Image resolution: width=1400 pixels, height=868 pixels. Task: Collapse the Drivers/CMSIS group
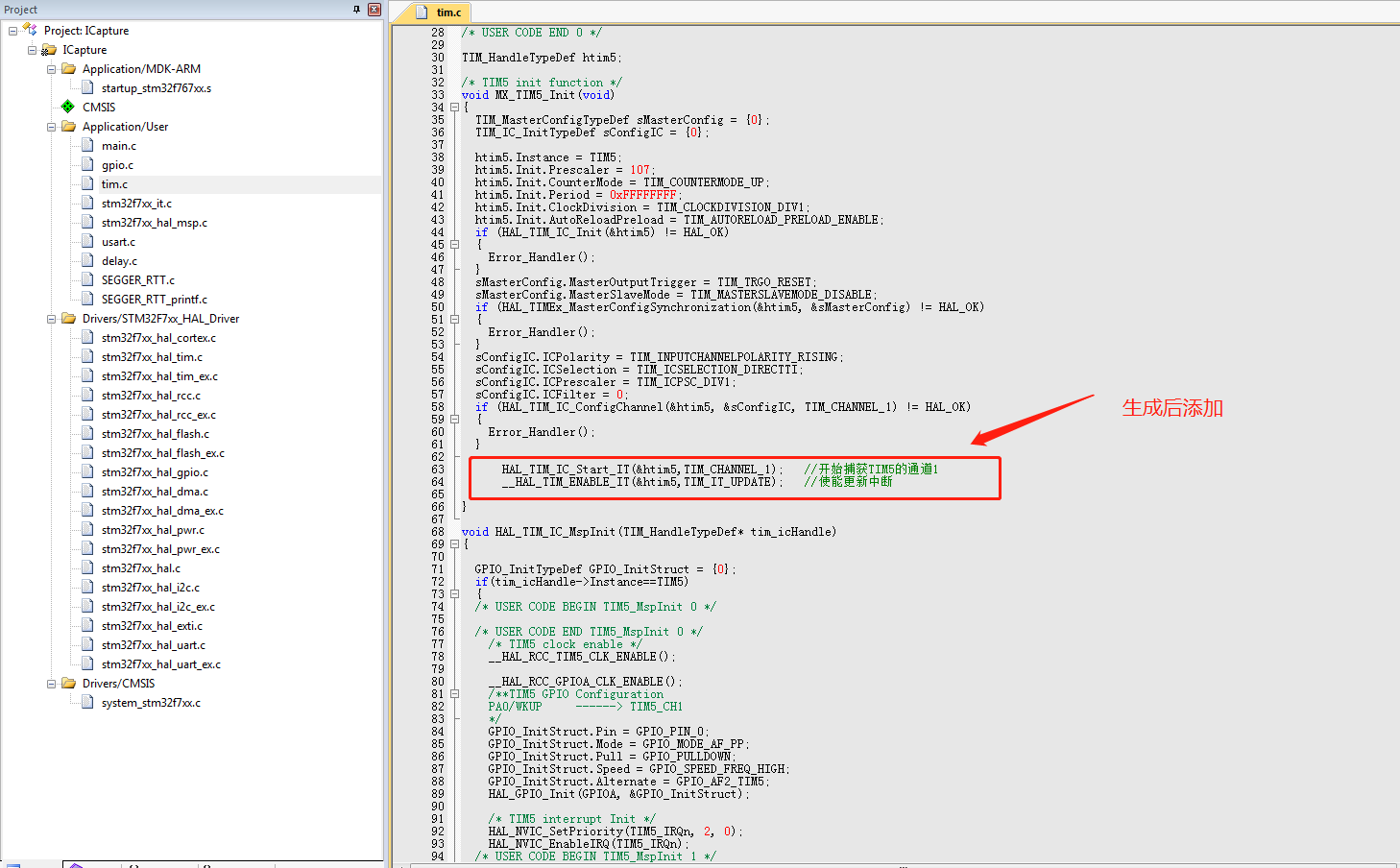click(x=51, y=684)
